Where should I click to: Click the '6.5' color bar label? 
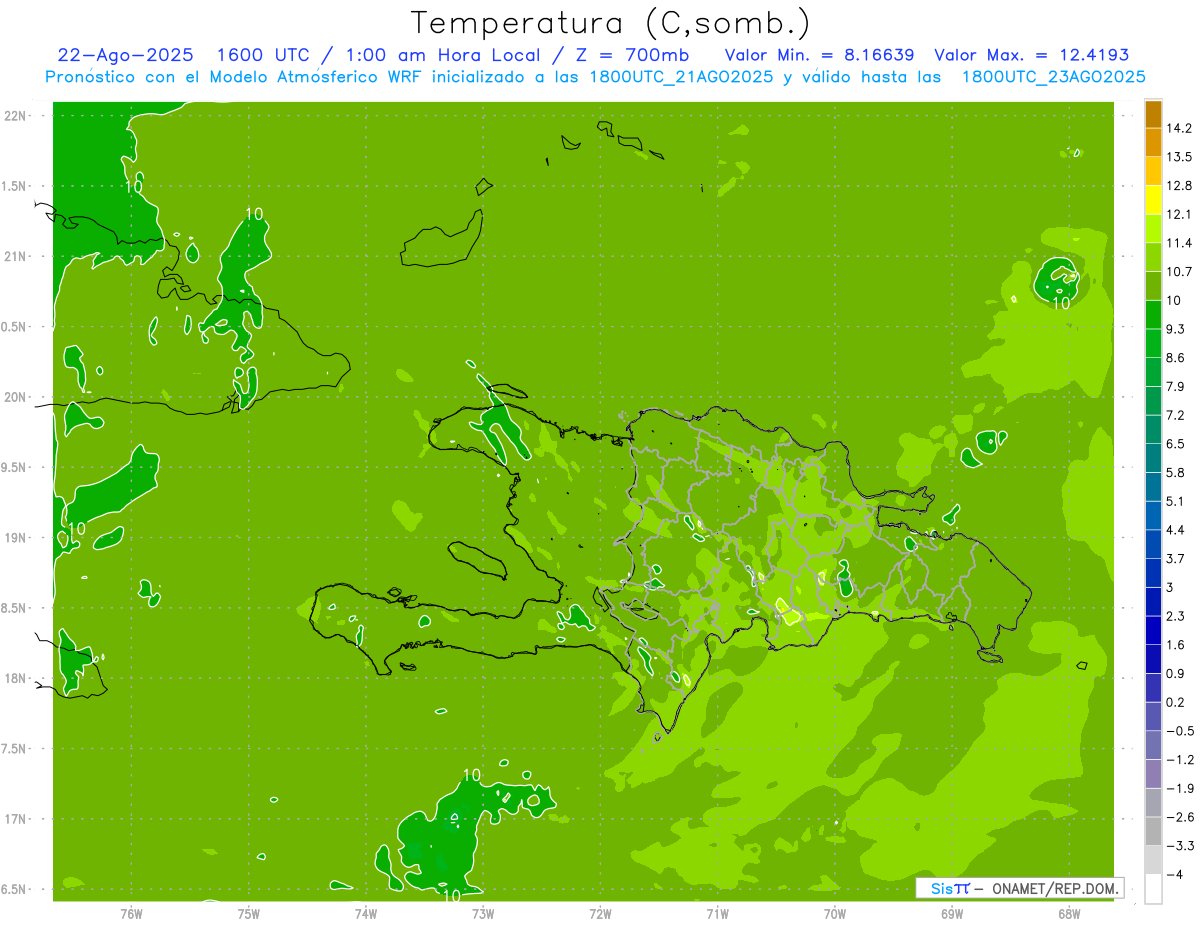point(1175,444)
